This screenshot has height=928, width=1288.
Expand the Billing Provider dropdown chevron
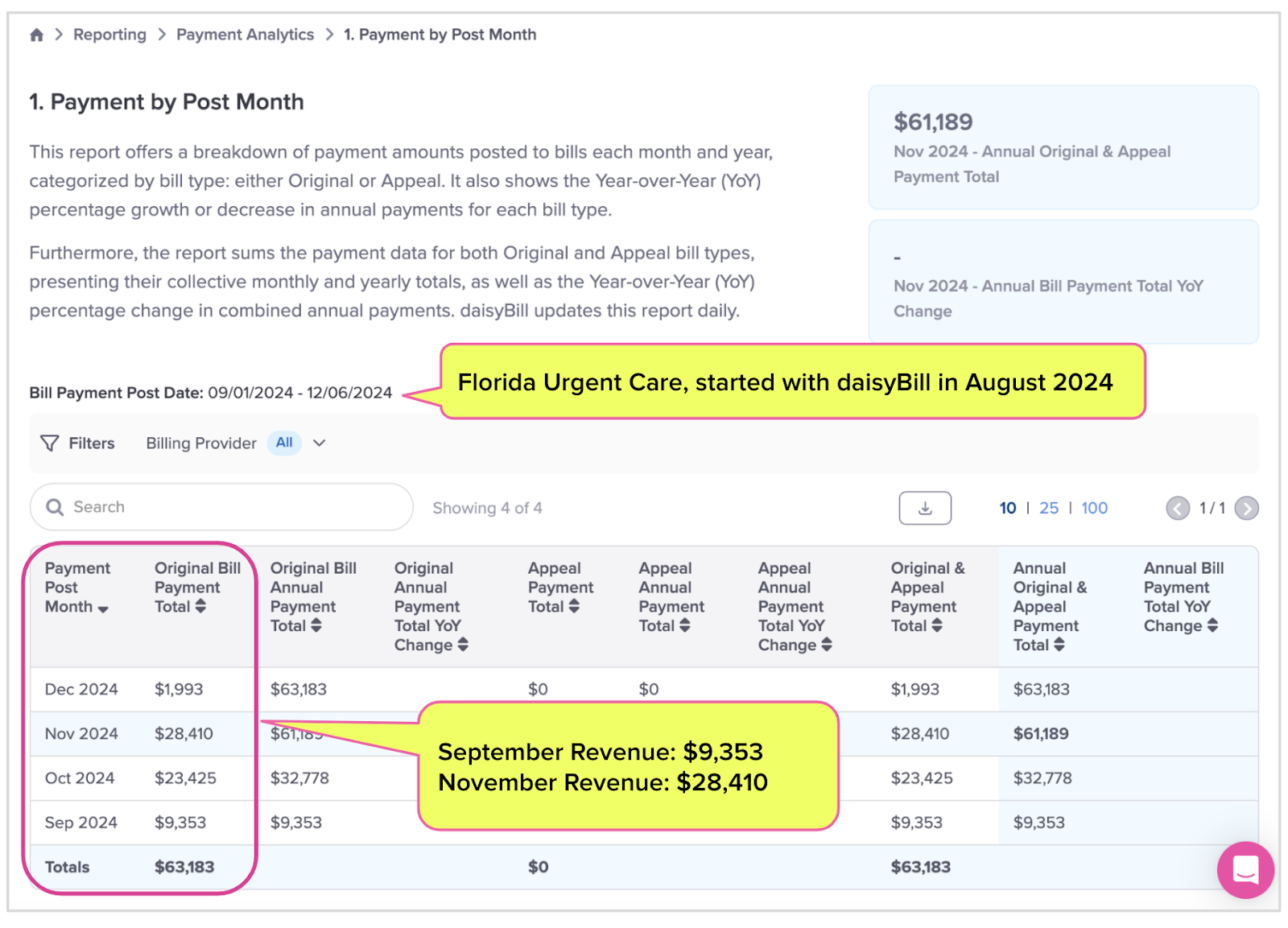click(320, 443)
